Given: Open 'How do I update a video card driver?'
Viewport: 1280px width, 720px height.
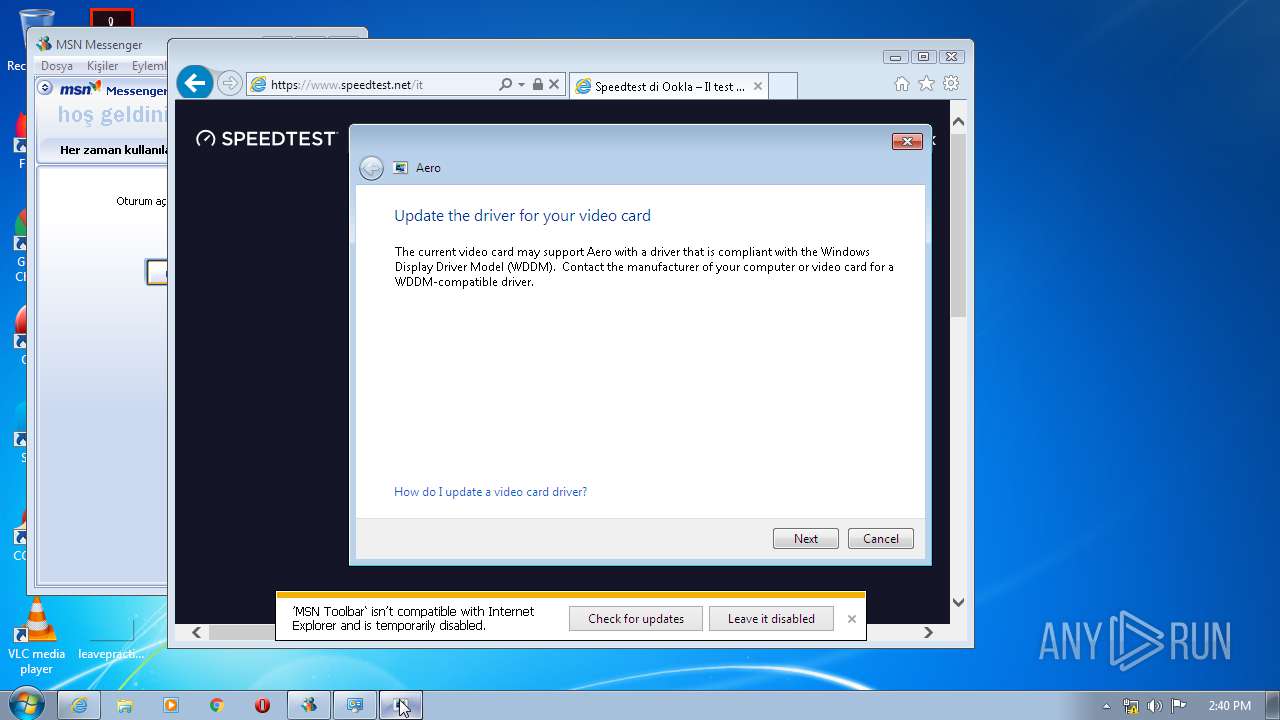Looking at the screenshot, I should coord(490,492).
